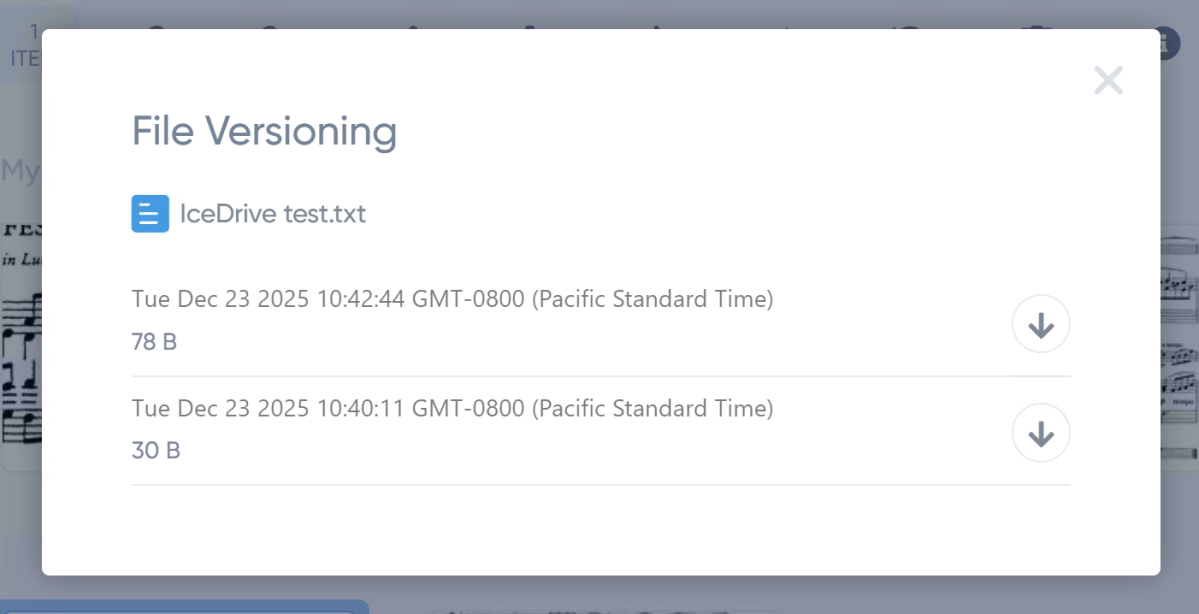The height and width of the screenshot is (614, 1199).
Task: Click the sheet music thumbnail below the dialog
Action: tap(600, 606)
